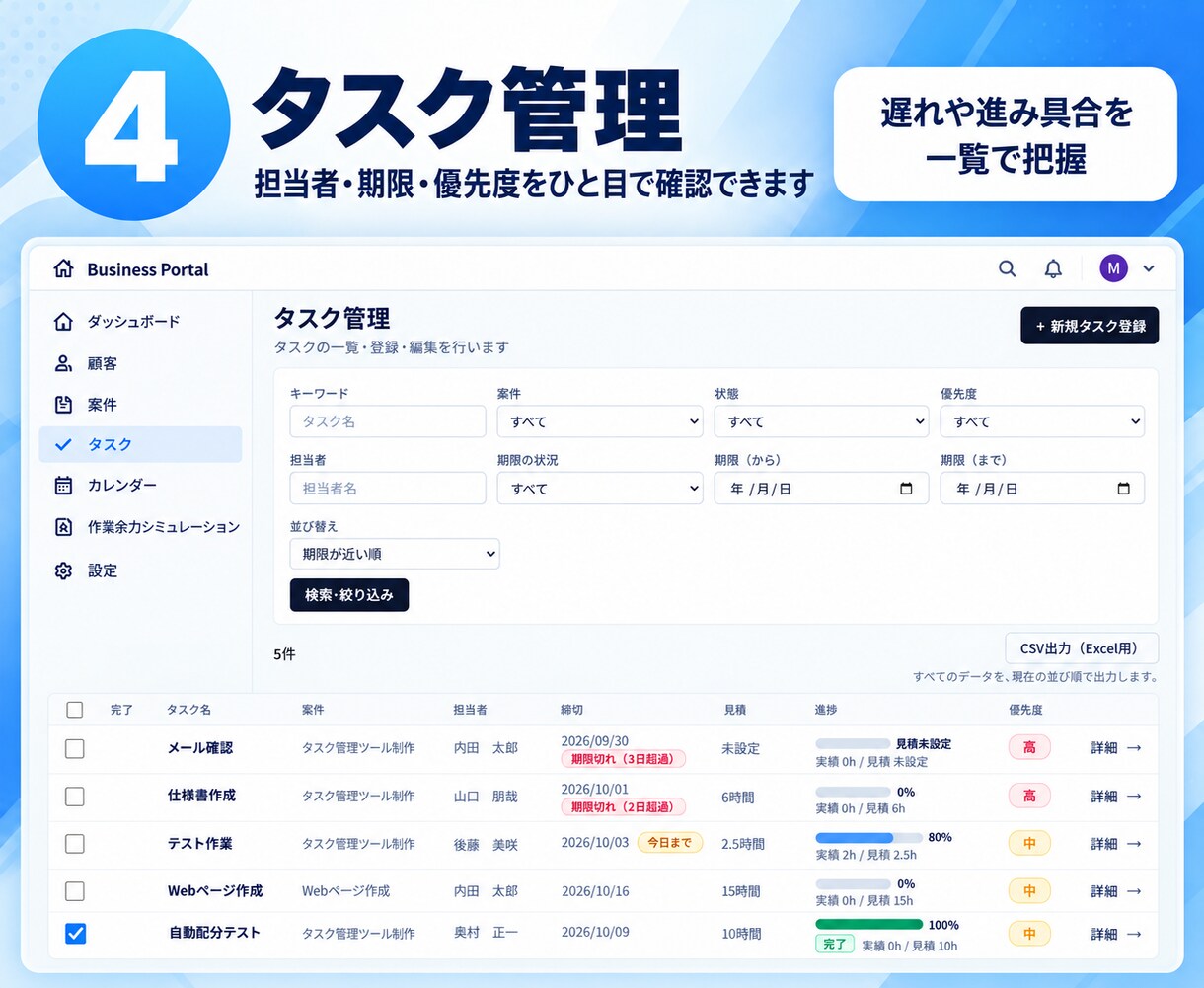Viewport: 1204px width, 988px height.
Task: Check the 仕様書作成 task checkbox
Action: (x=75, y=796)
